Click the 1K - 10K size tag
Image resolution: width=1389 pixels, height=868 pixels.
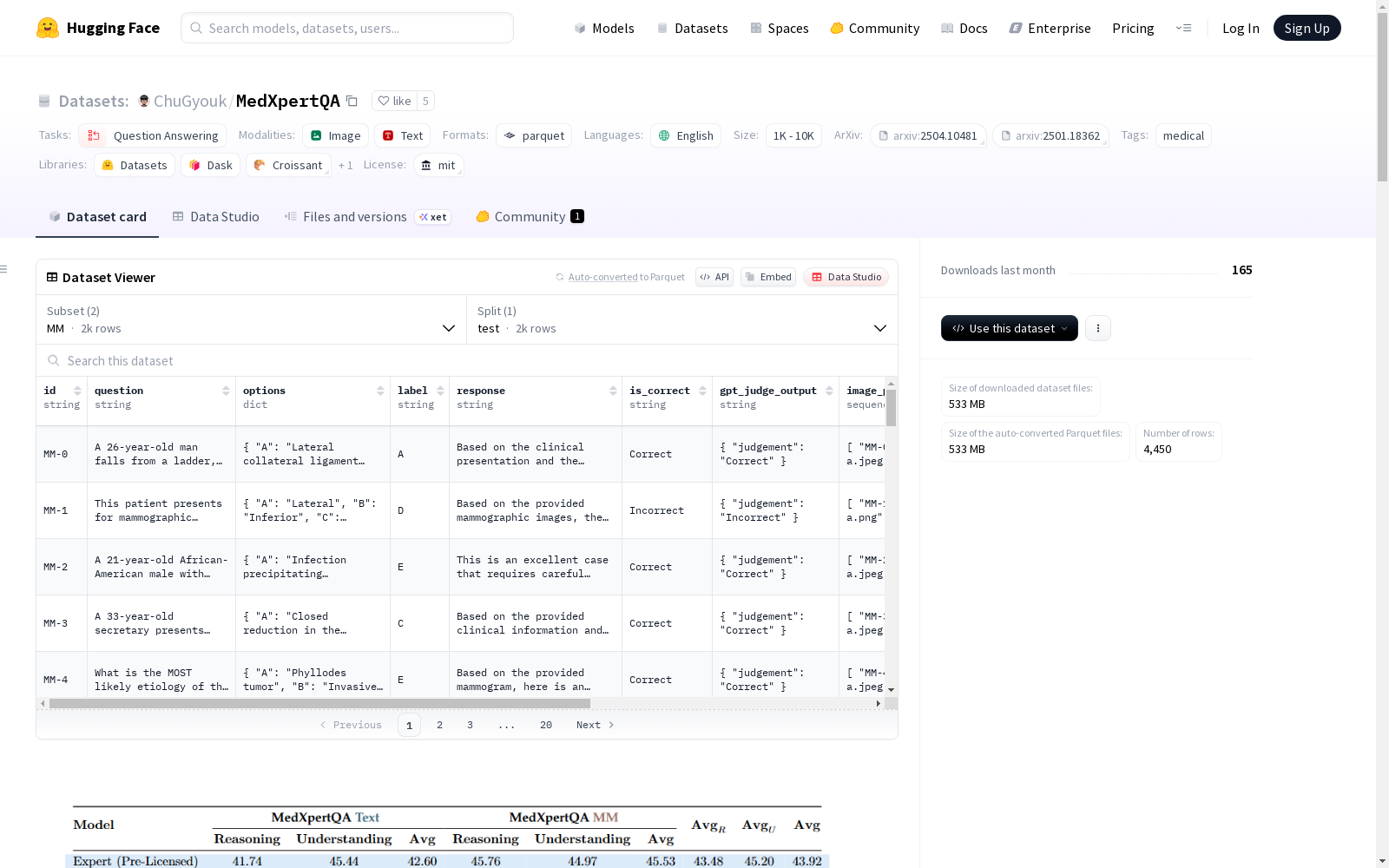click(x=793, y=135)
